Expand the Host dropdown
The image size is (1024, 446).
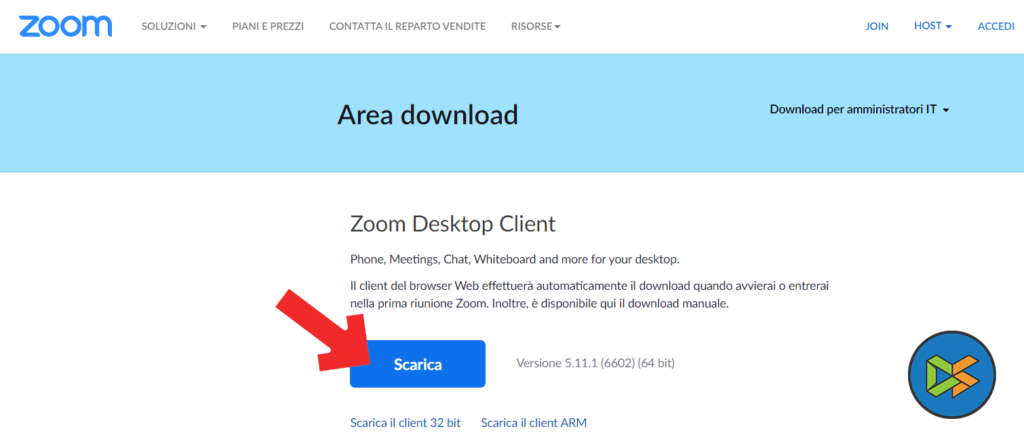point(933,26)
